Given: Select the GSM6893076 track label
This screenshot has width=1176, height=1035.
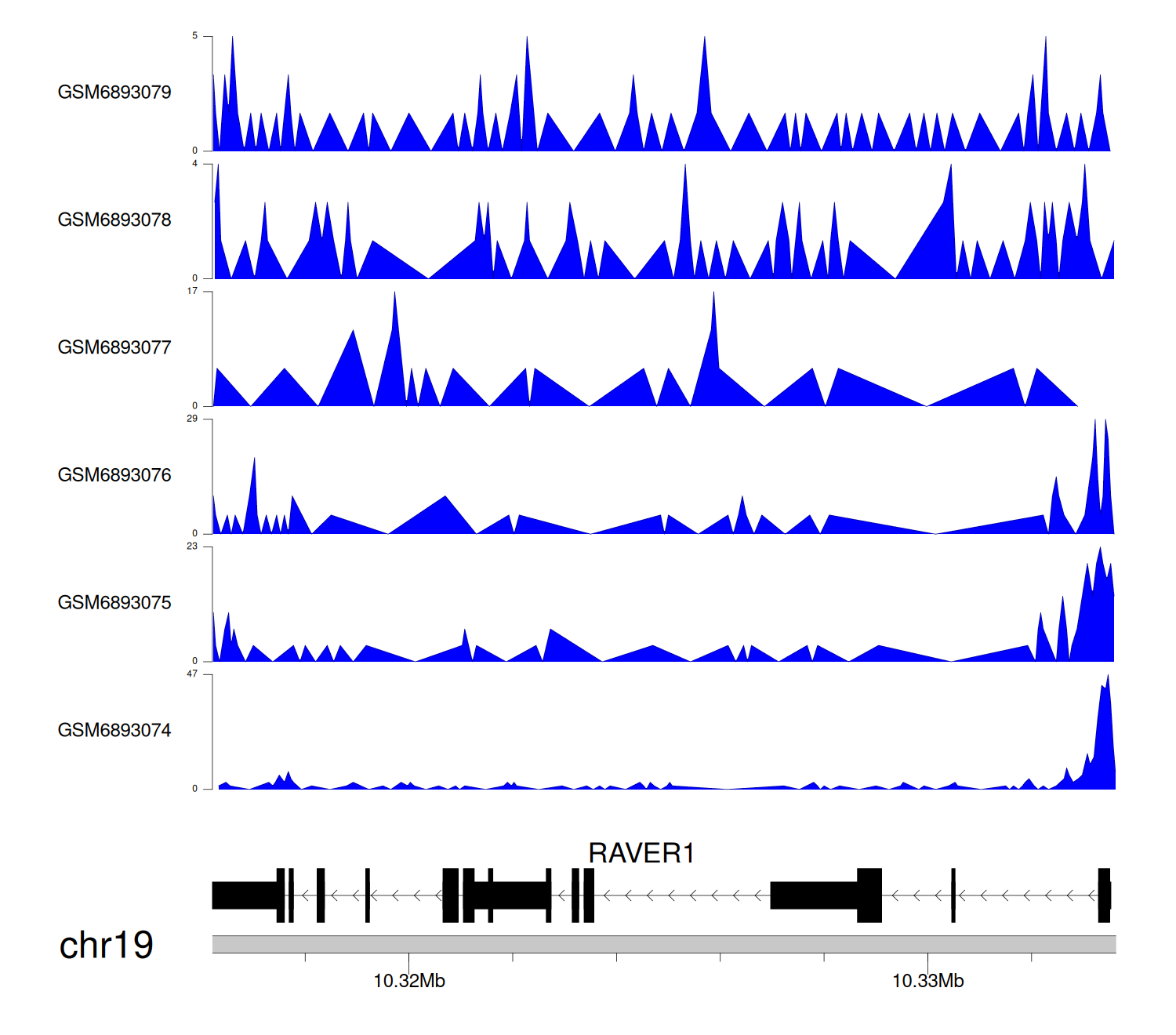Looking at the screenshot, I should [x=114, y=475].
